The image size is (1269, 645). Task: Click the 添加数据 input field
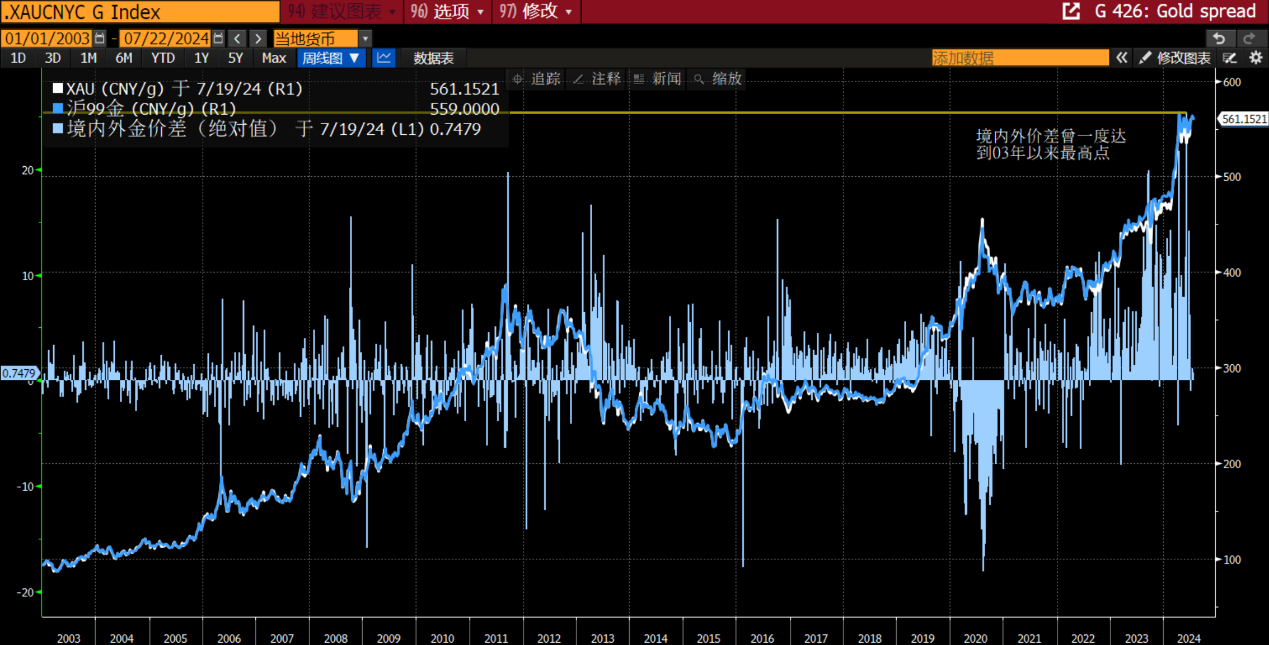[1020, 58]
